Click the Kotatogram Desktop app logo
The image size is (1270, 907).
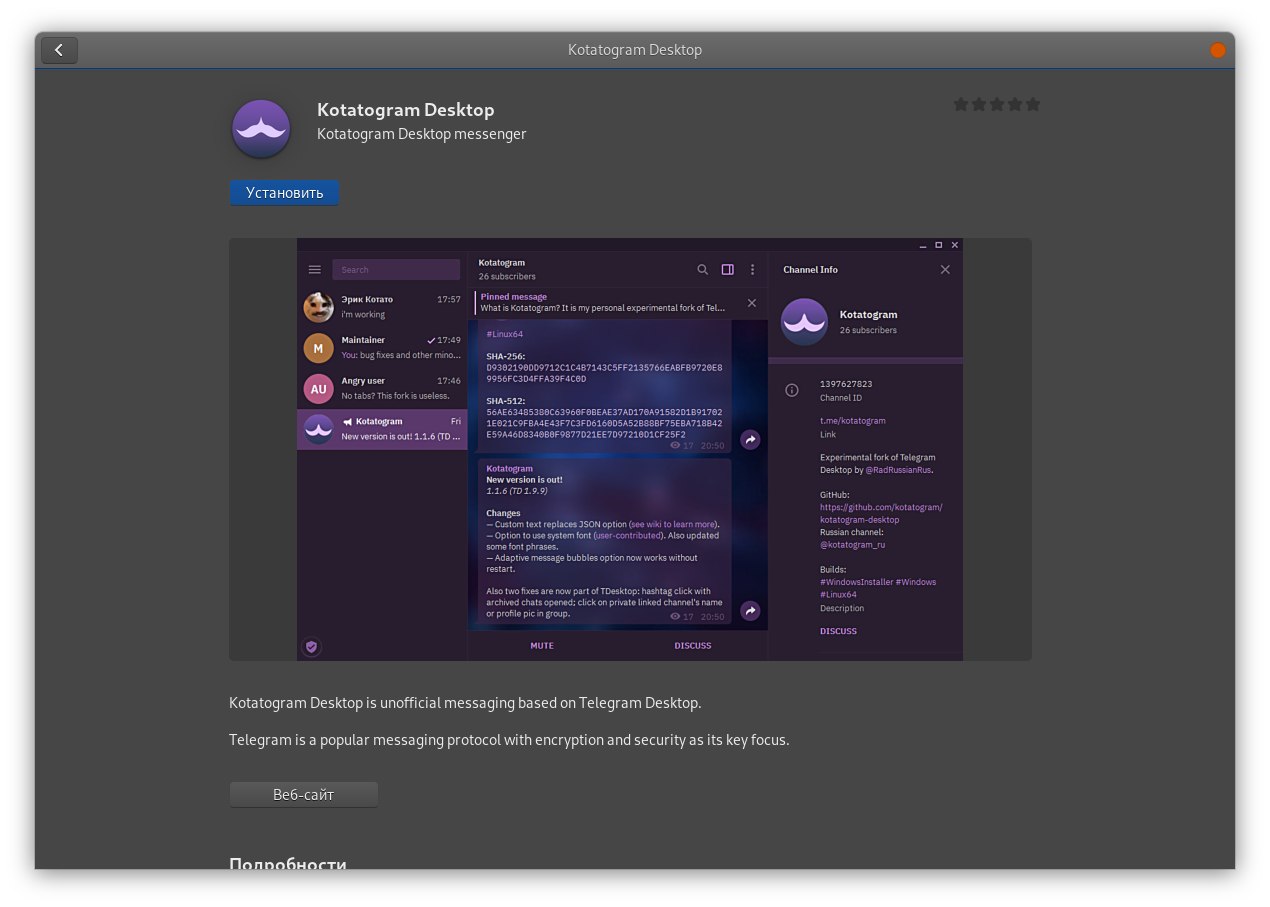[261, 129]
